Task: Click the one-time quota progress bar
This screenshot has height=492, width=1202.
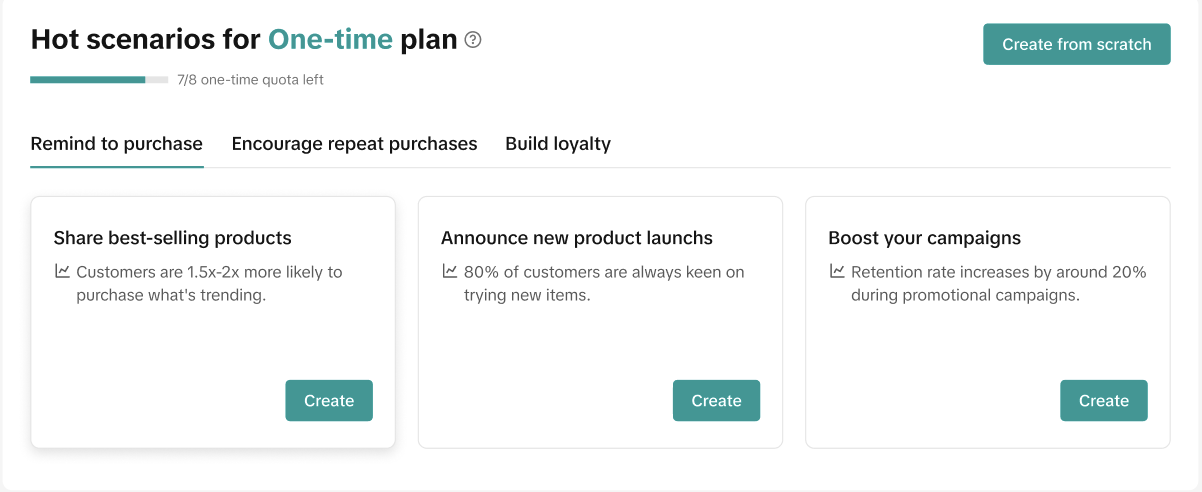Action: (99, 80)
